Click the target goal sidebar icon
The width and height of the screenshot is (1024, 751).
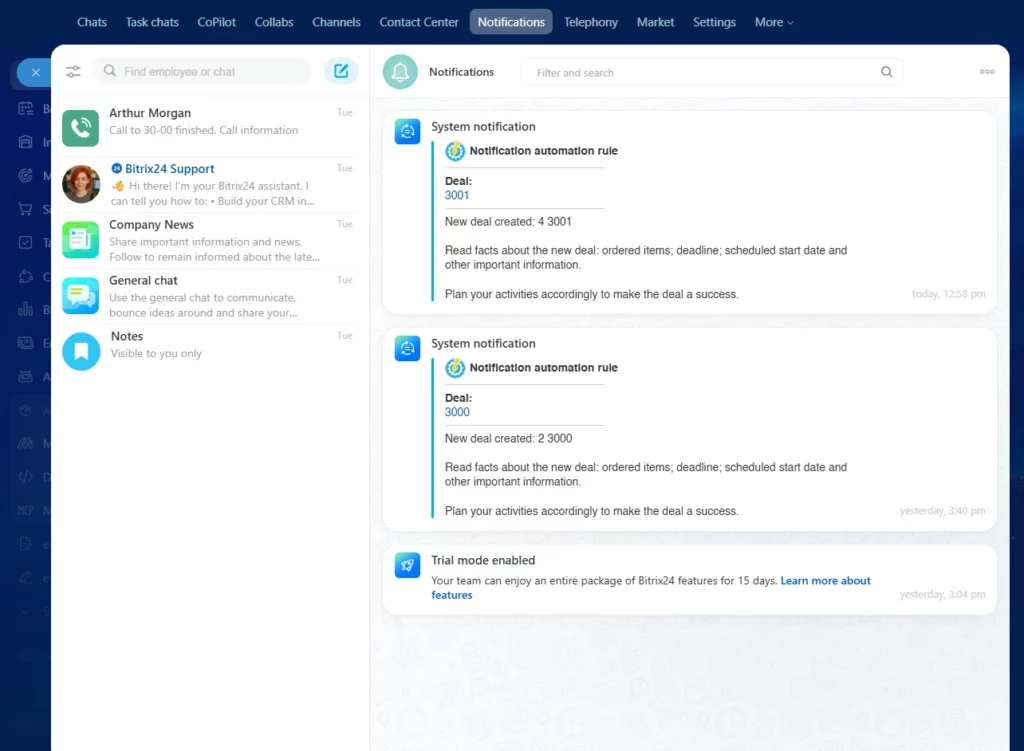coord(25,175)
